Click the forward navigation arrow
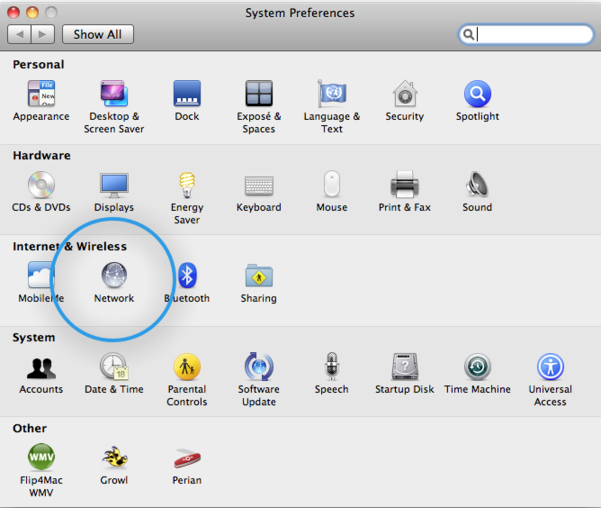The image size is (601, 508). [x=43, y=34]
